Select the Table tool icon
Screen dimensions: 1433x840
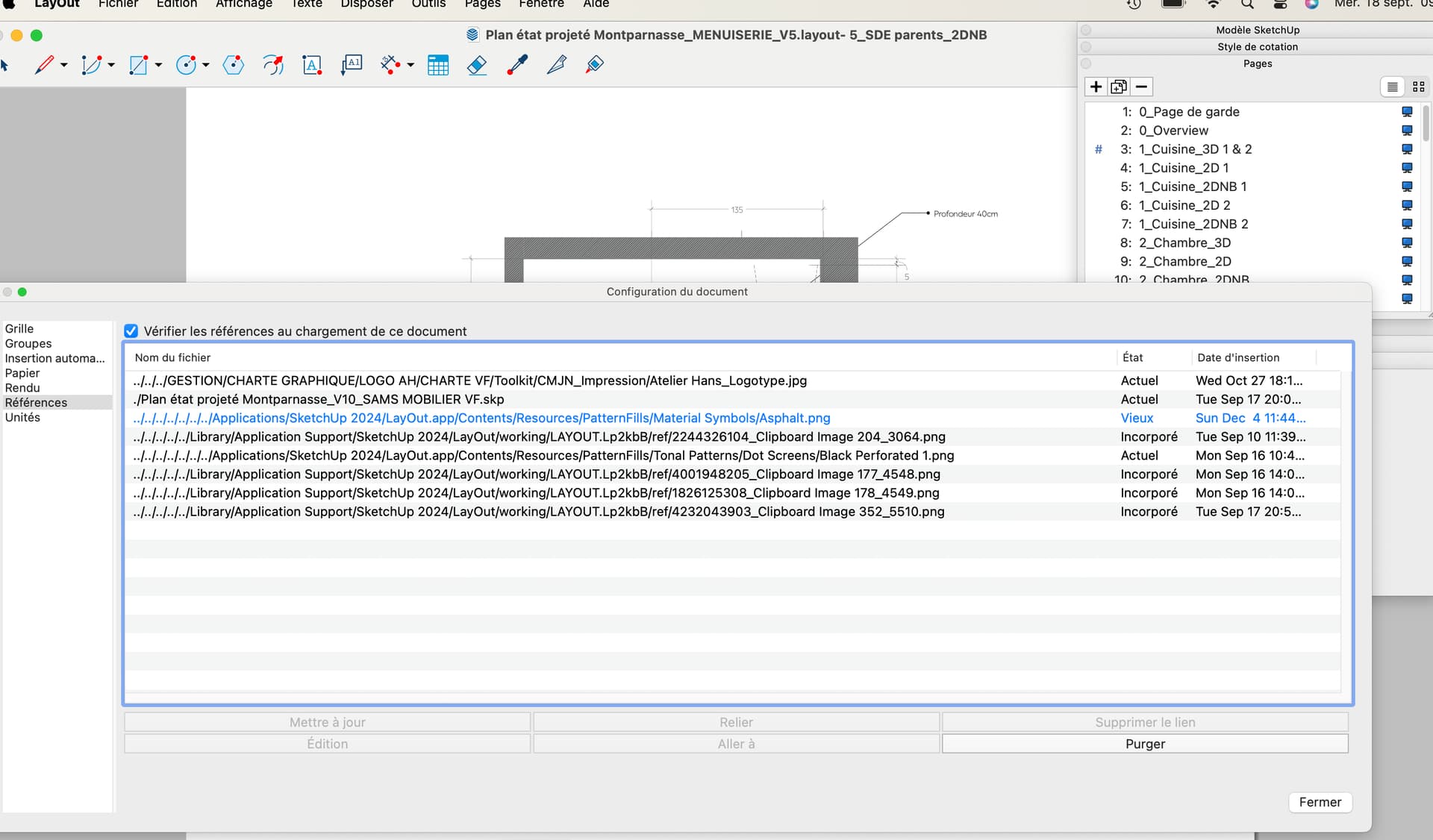[x=438, y=65]
